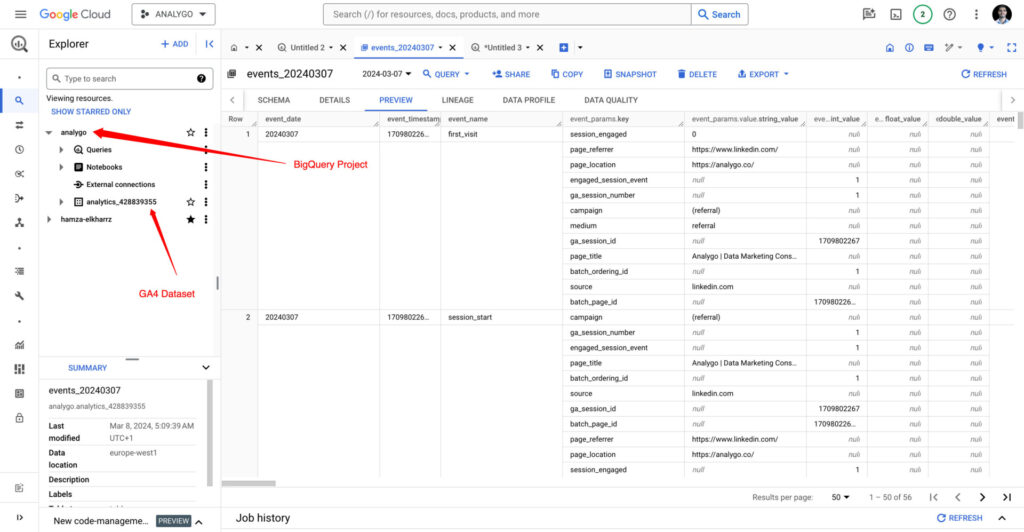Click the + ADD button in Explorer
Screen dimensions: 1024x532
click(x=174, y=44)
